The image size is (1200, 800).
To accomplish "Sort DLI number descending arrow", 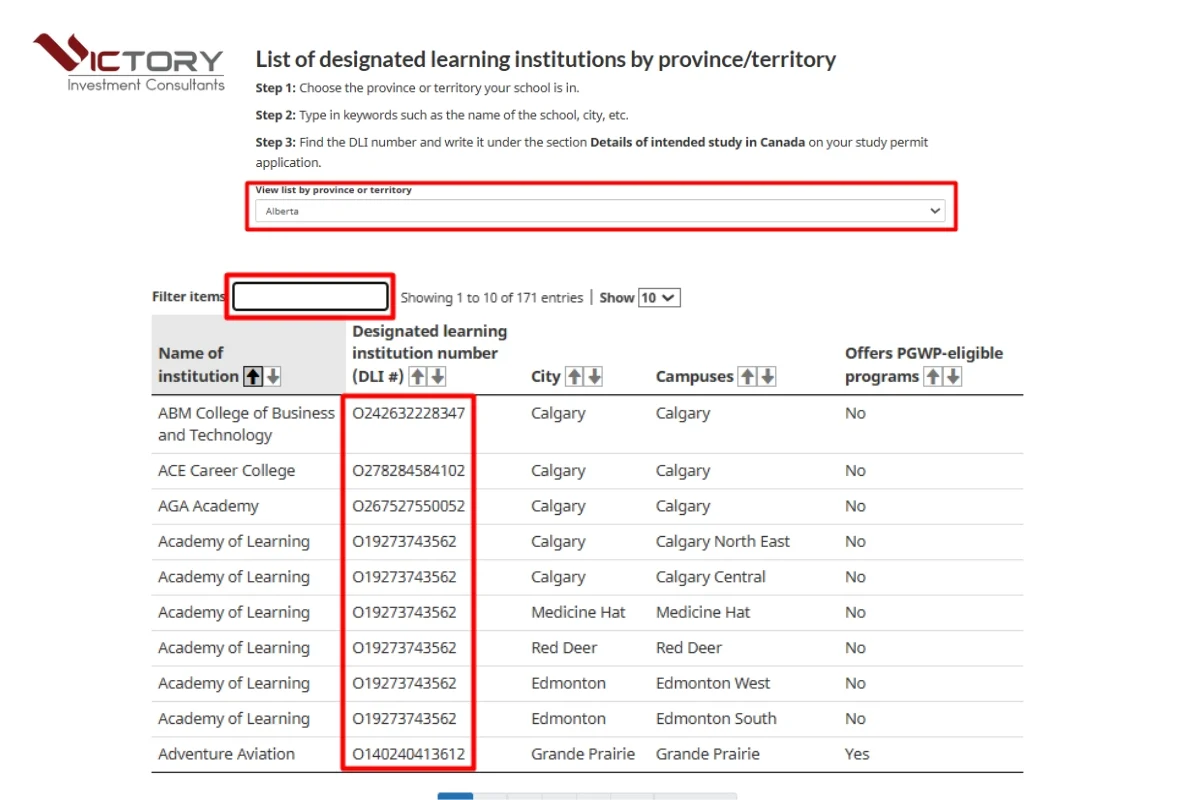I will (438, 376).
